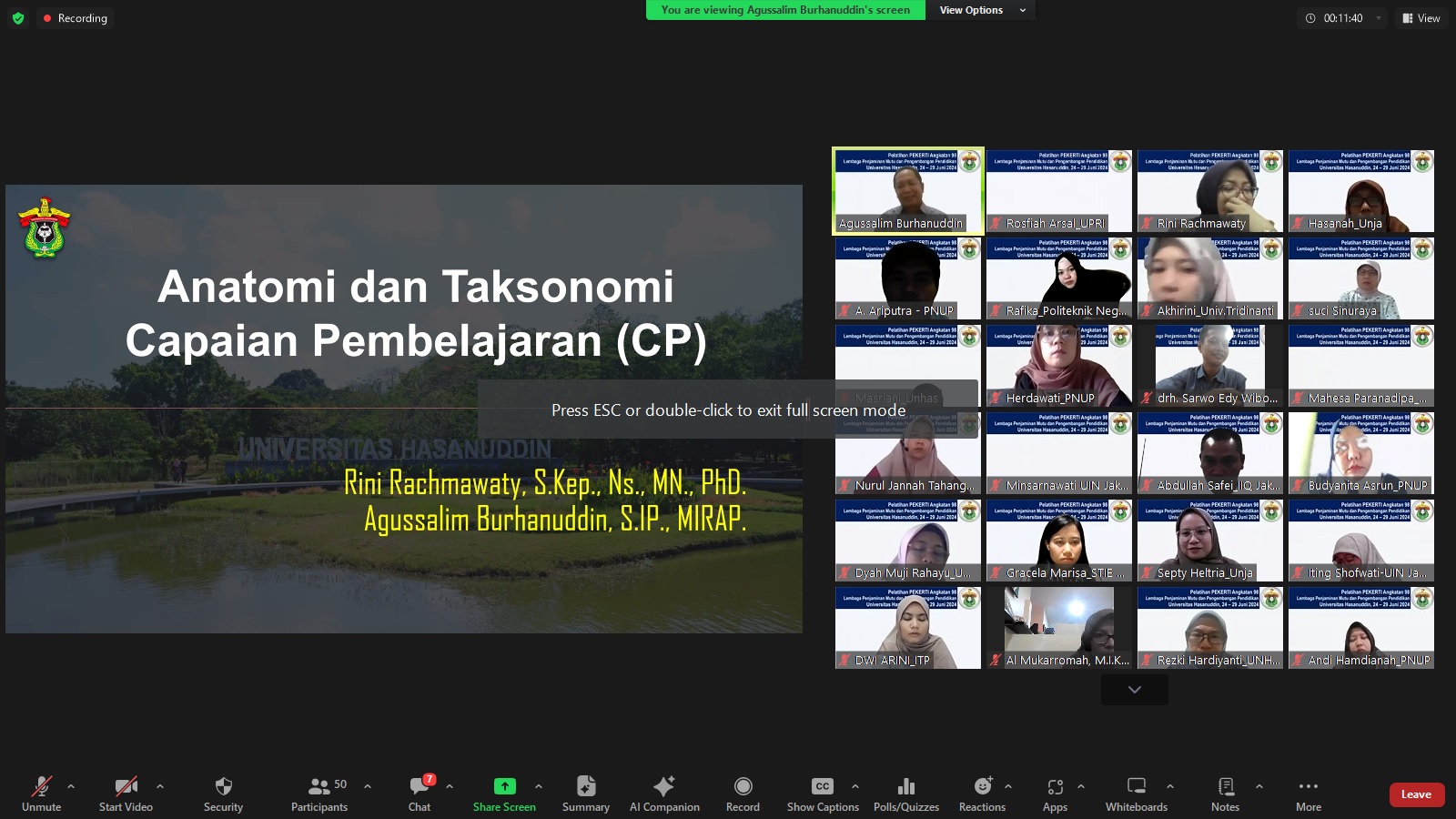Select Rafika_Politeknik video tile
This screenshot has height=819, width=1456.
click(x=1059, y=278)
